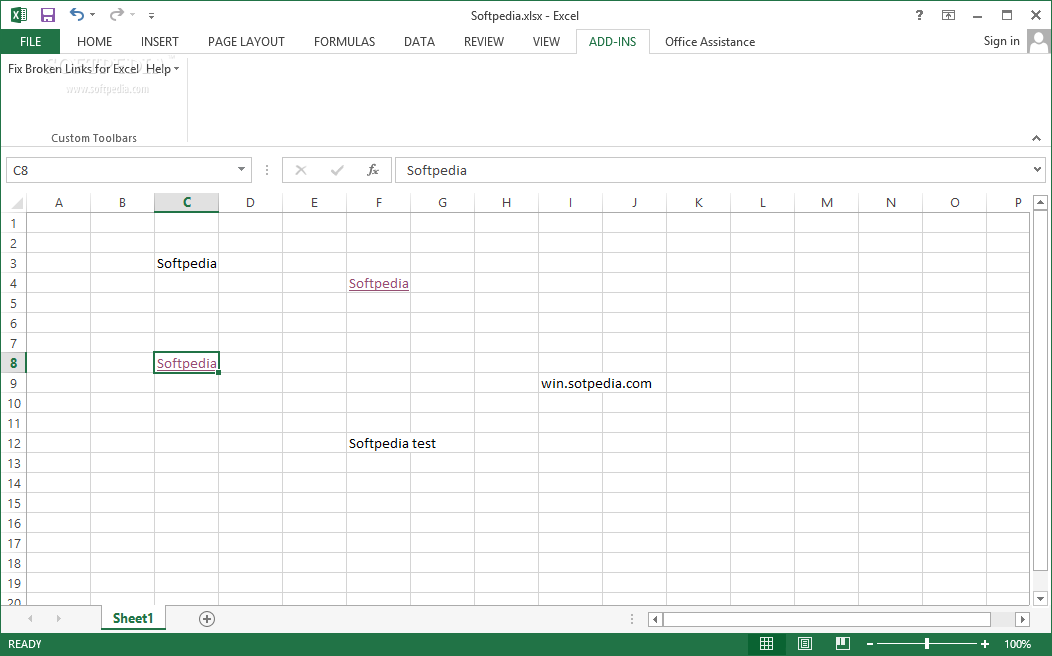Click Sign in link
Image resolution: width=1052 pixels, height=656 pixels.
tap(1001, 41)
